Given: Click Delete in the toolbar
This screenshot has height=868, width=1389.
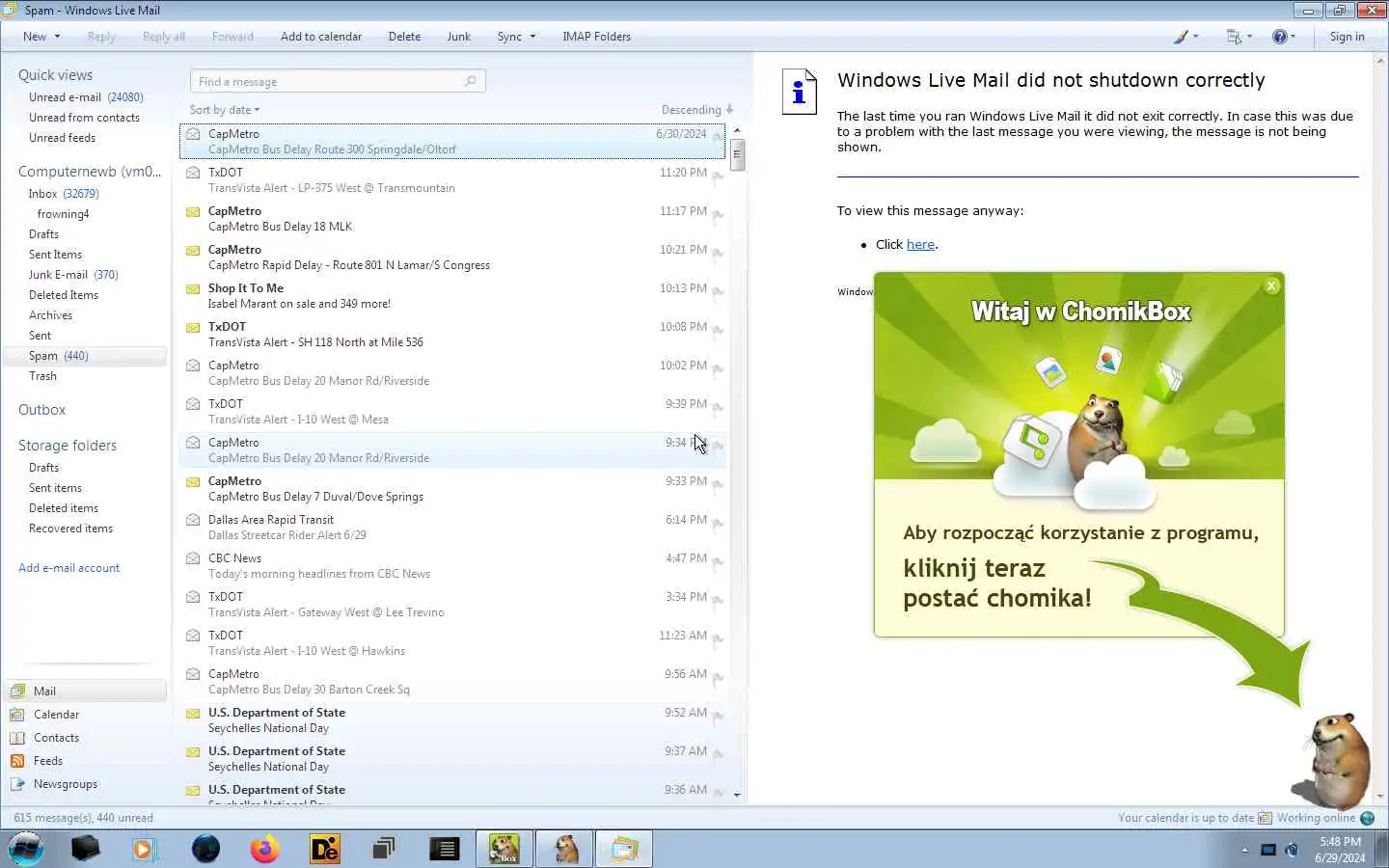Looking at the screenshot, I should click(404, 37).
